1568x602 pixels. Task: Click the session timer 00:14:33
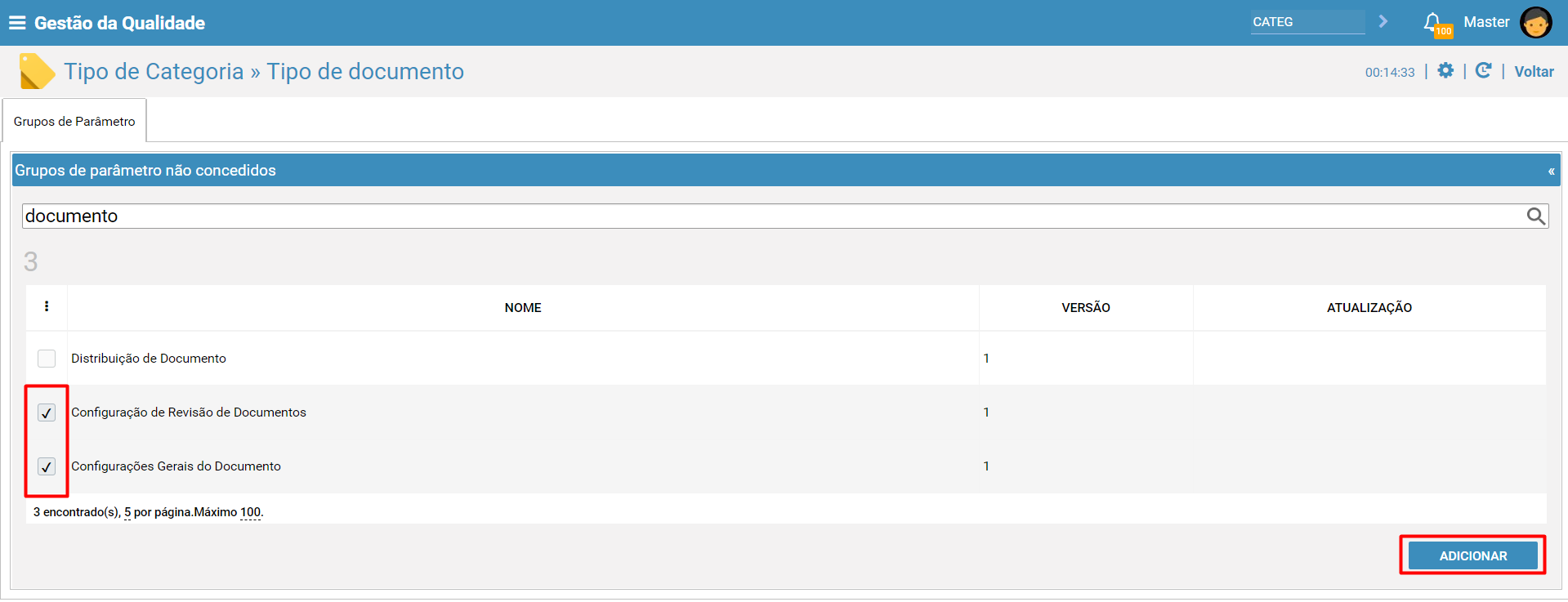1389,72
